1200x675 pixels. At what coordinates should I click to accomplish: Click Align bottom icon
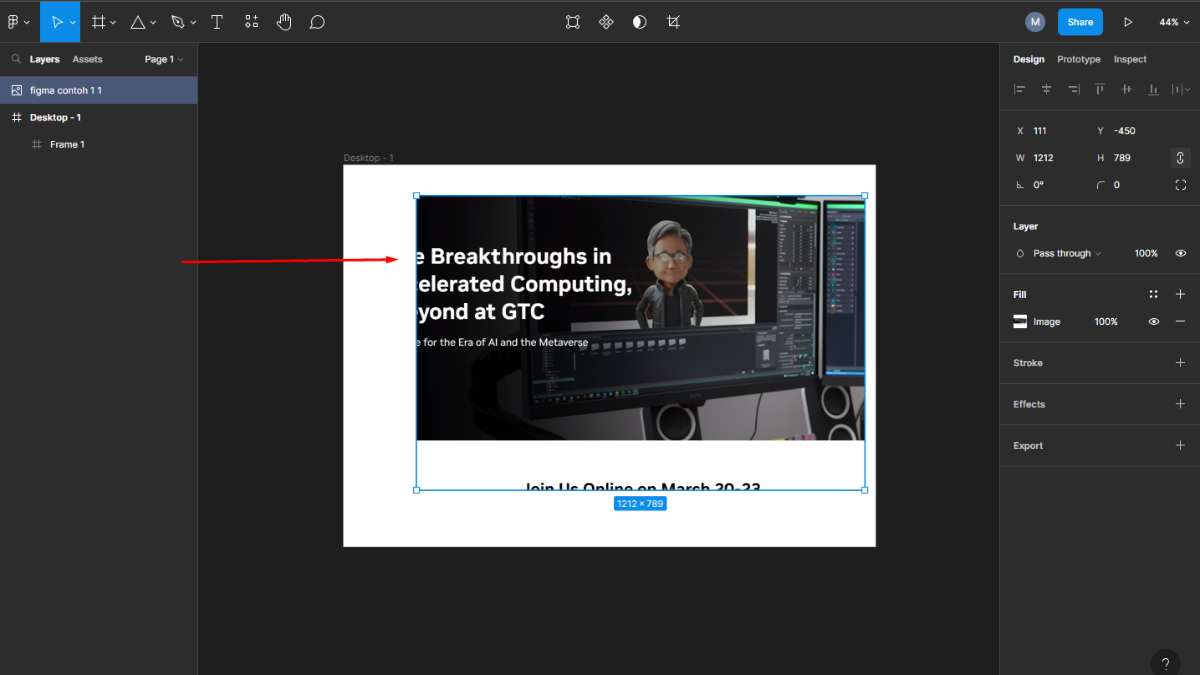coord(1153,89)
